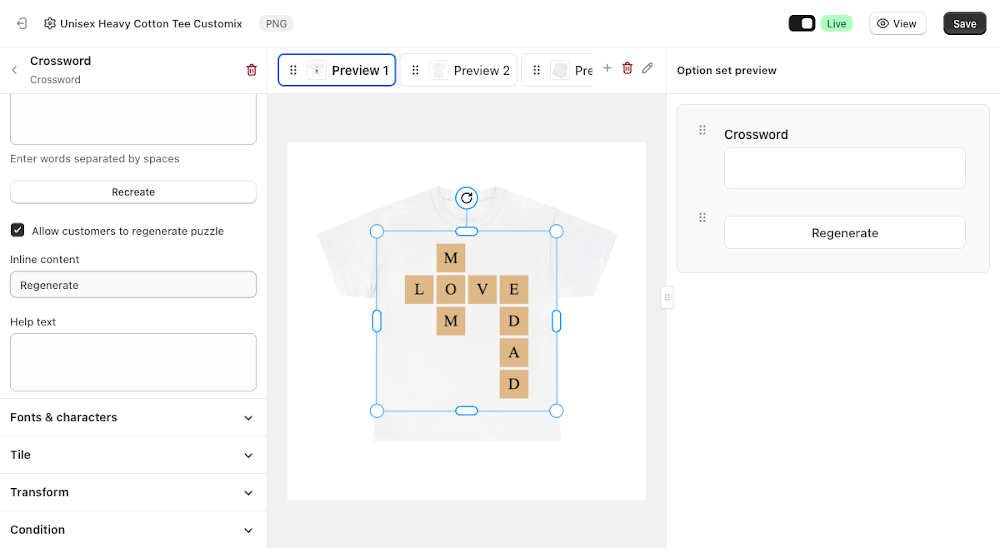Click the Live status badge
Screen dimensions: 1000x548
point(836,24)
